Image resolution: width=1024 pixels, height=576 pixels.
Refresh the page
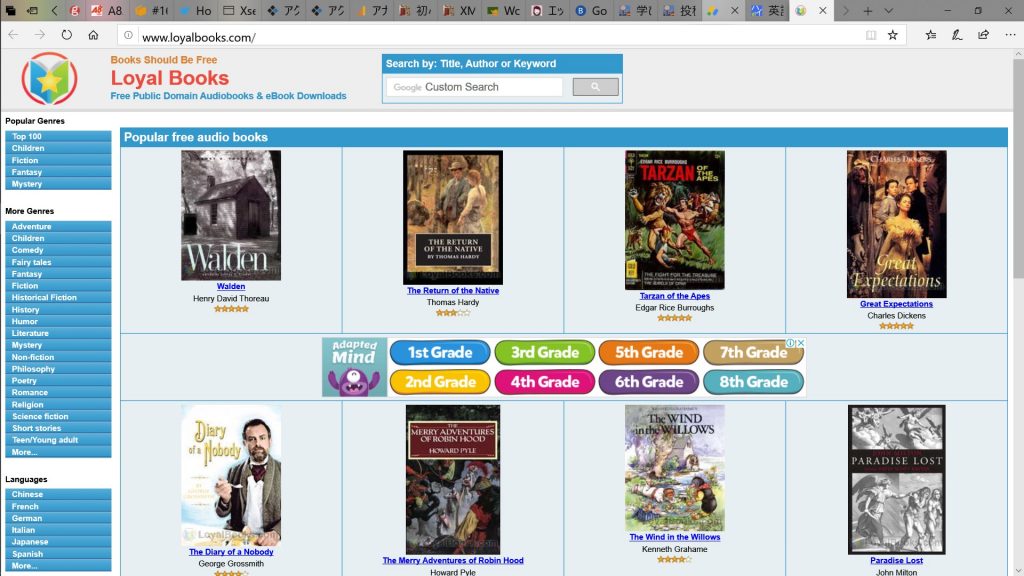coord(67,35)
